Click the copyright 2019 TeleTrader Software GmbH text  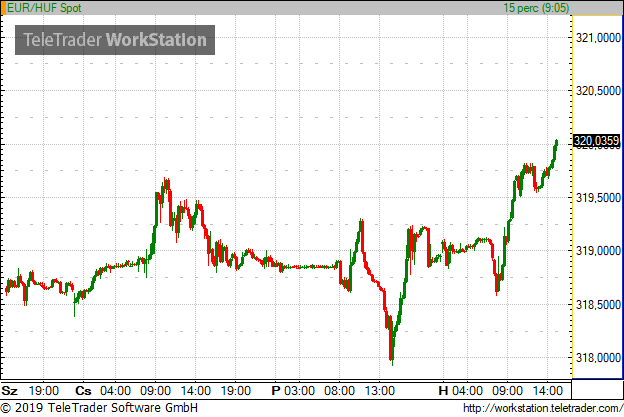pos(99,408)
